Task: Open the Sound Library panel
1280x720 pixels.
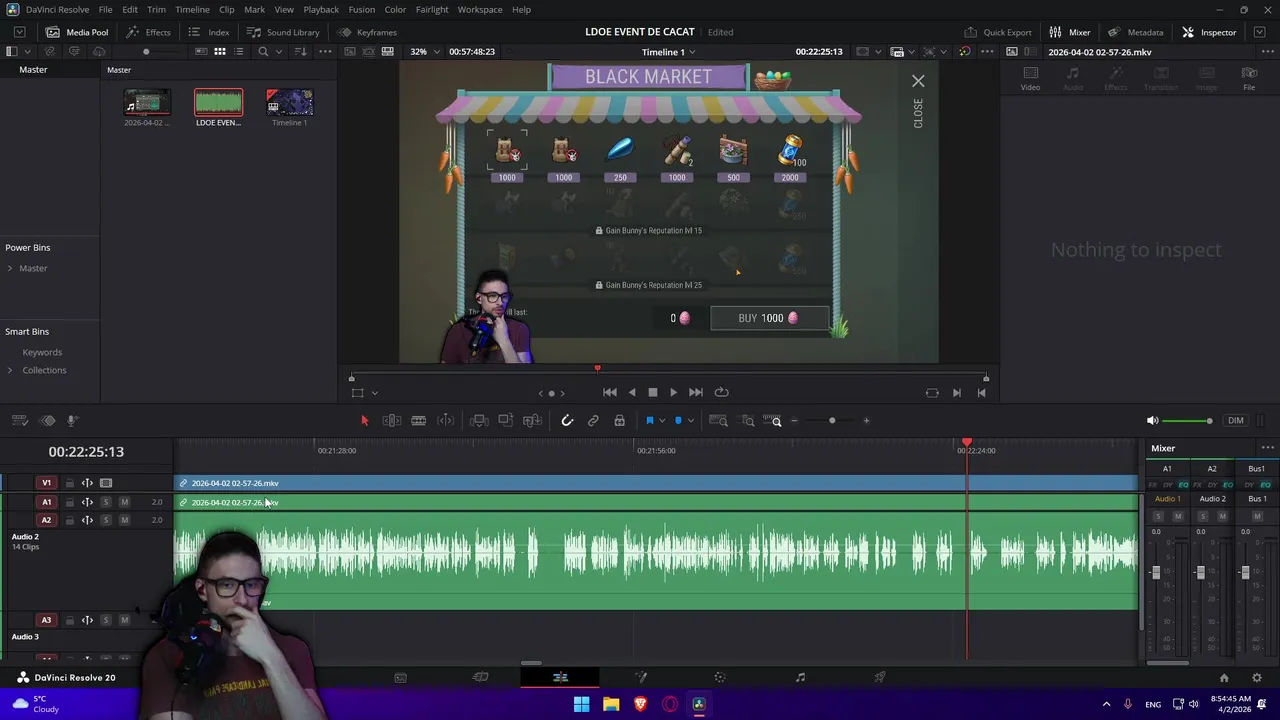Action: 283,32
